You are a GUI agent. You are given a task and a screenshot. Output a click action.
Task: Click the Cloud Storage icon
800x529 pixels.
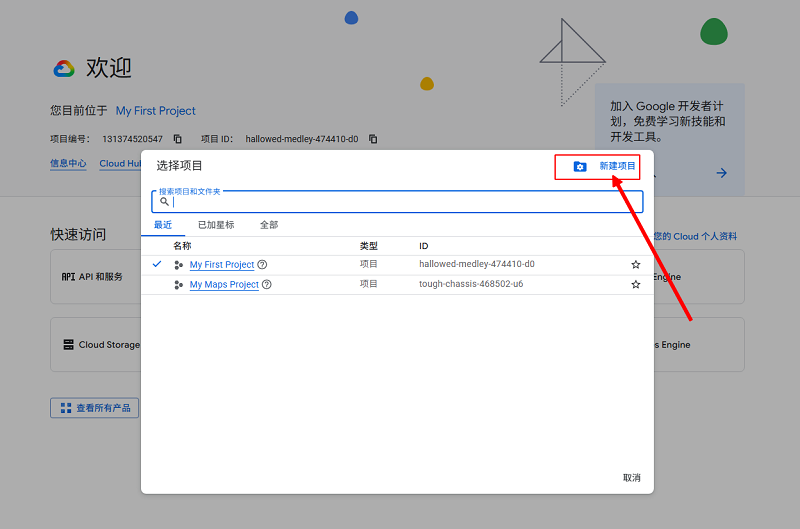click(x=68, y=344)
